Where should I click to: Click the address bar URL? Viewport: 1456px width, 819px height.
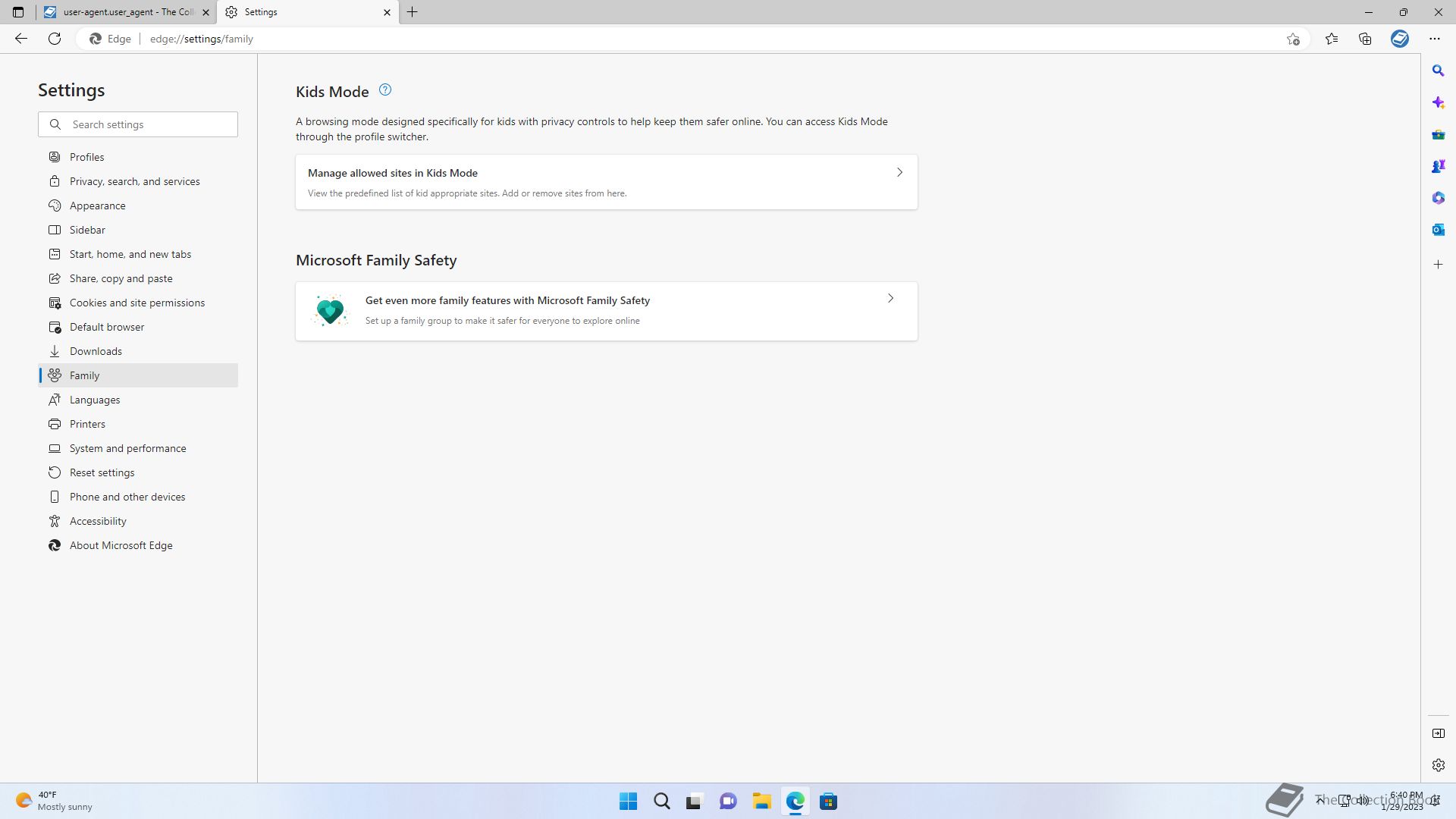tap(202, 39)
